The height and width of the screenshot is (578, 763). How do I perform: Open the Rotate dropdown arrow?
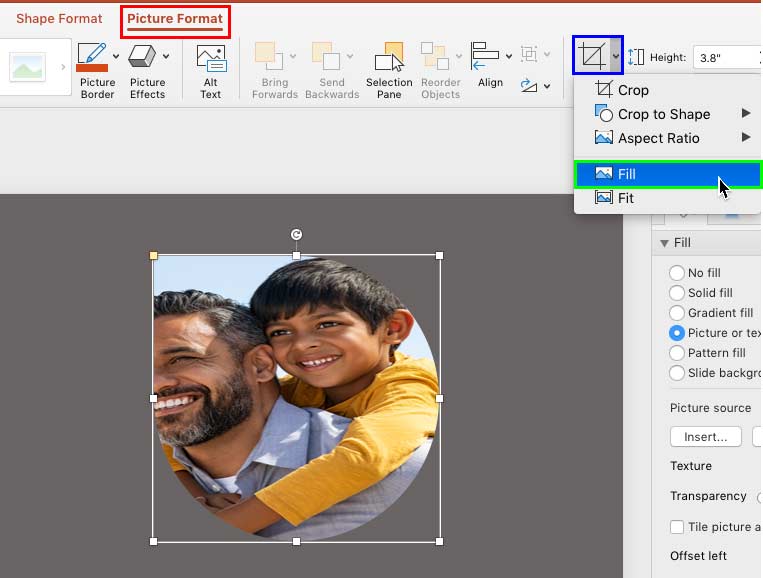pos(547,86)
